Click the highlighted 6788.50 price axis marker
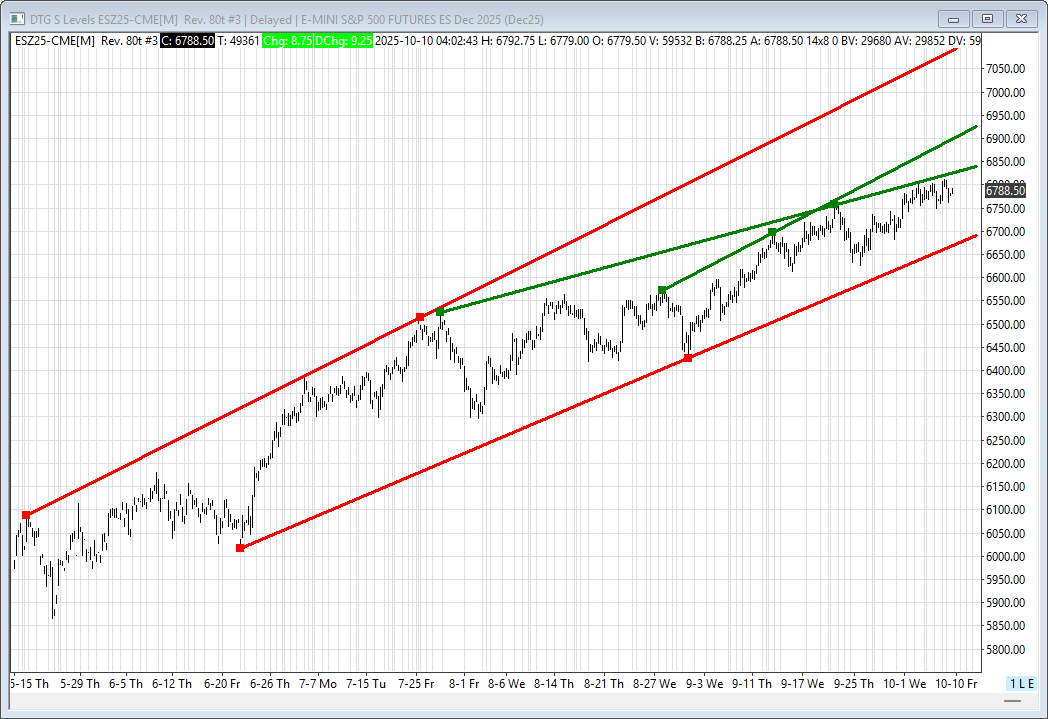 click(x=1005, y=190)
